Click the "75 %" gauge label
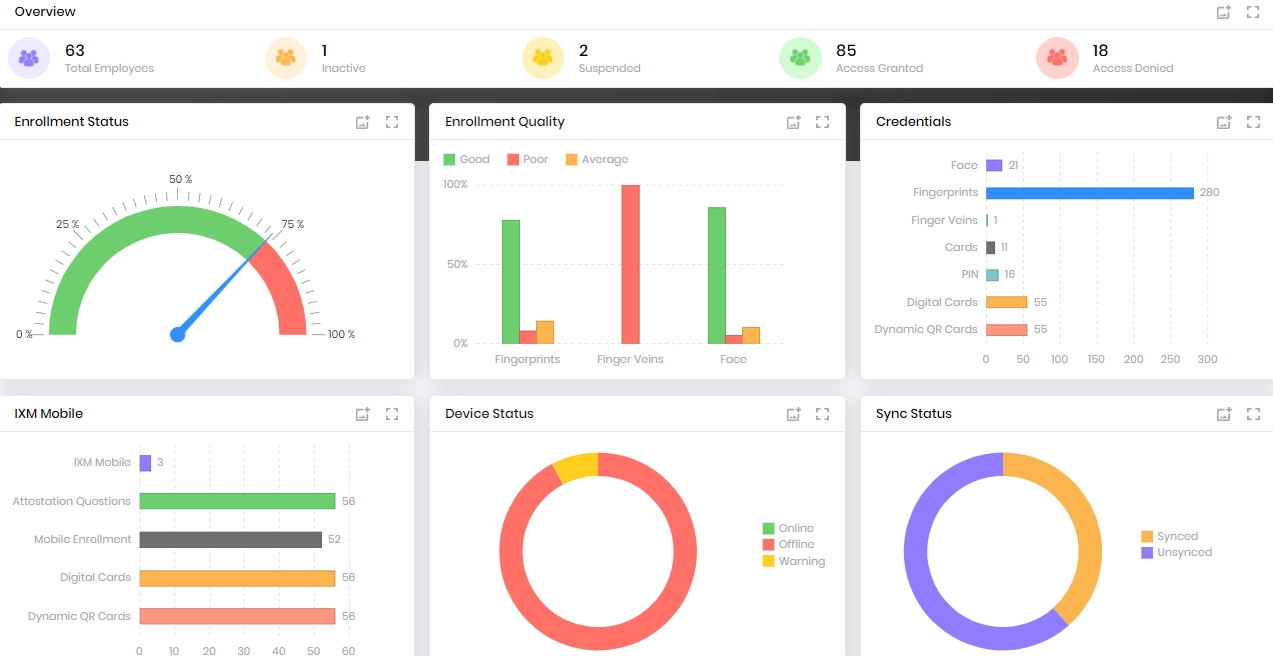1273x656 pixels. tap(293, 225)
